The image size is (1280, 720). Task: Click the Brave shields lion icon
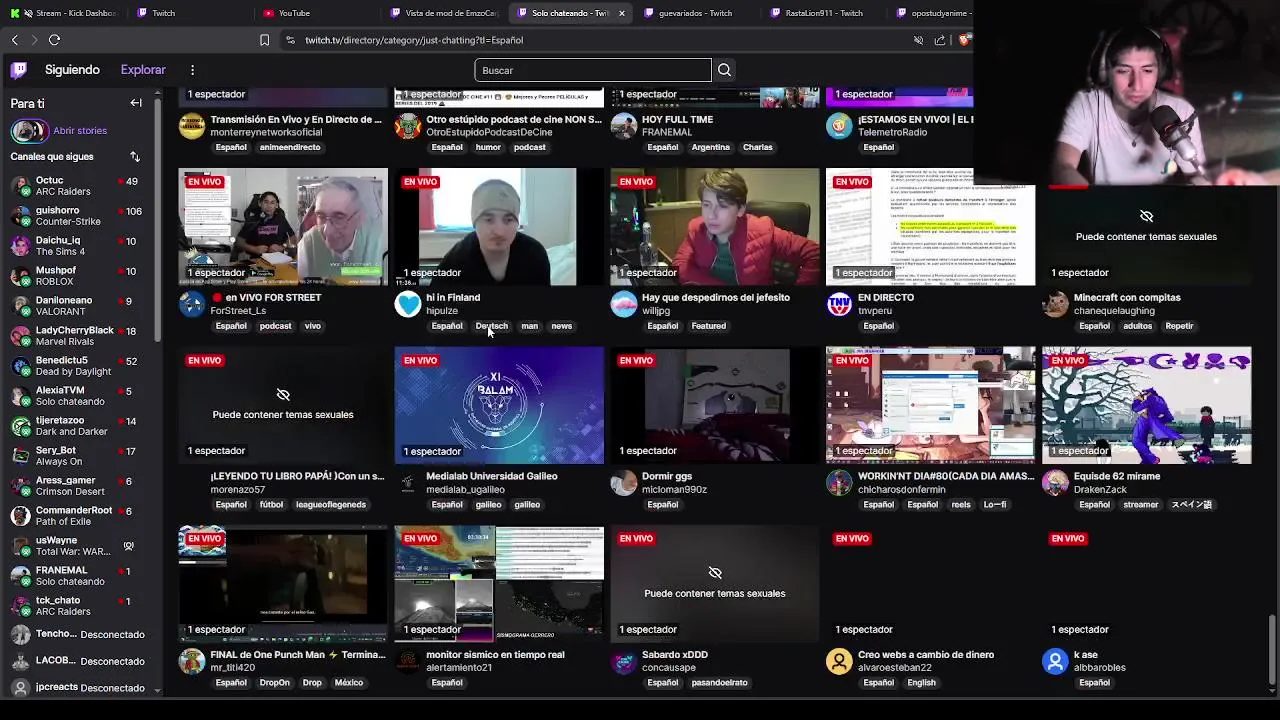tap(963, 40)
